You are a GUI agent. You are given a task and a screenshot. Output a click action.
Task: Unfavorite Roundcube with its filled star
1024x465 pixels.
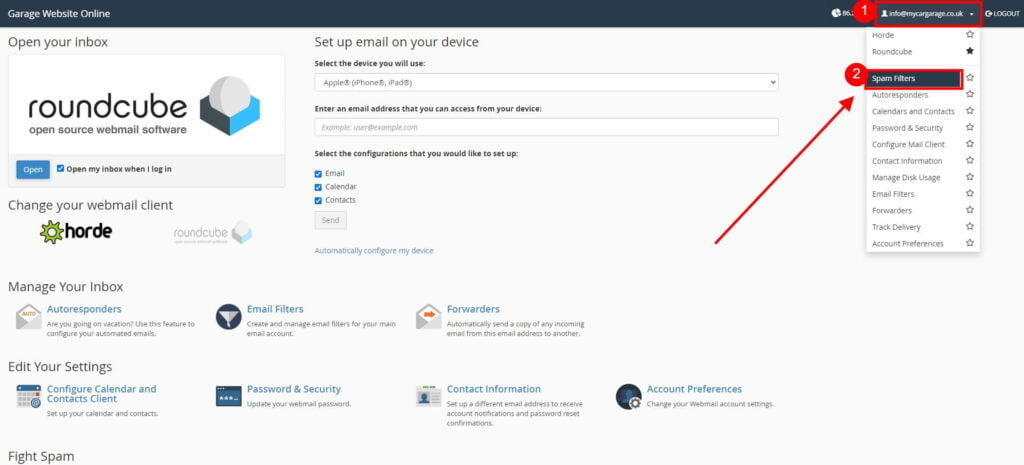point(970,51)
